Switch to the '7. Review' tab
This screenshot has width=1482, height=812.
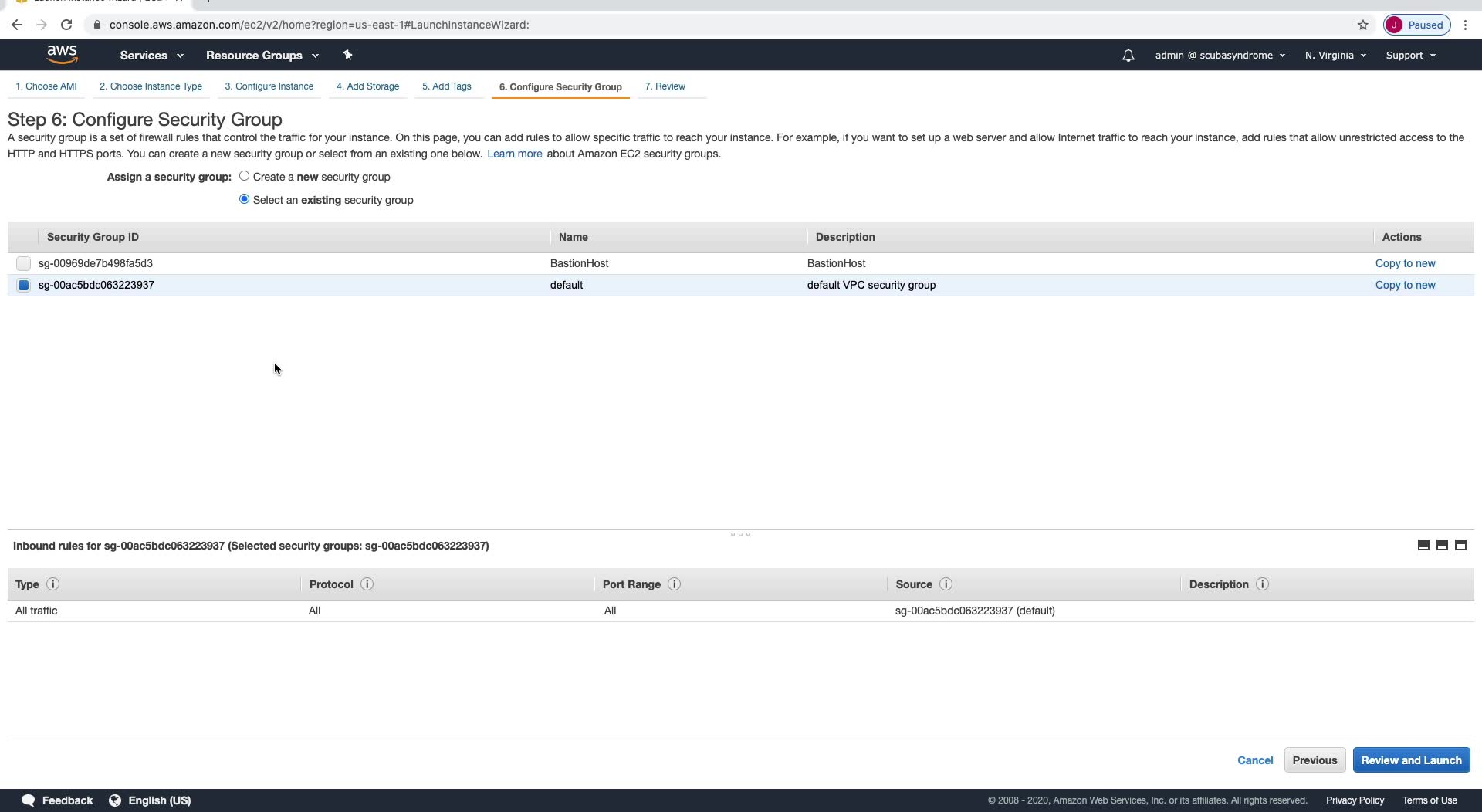[x=665, y=86]
